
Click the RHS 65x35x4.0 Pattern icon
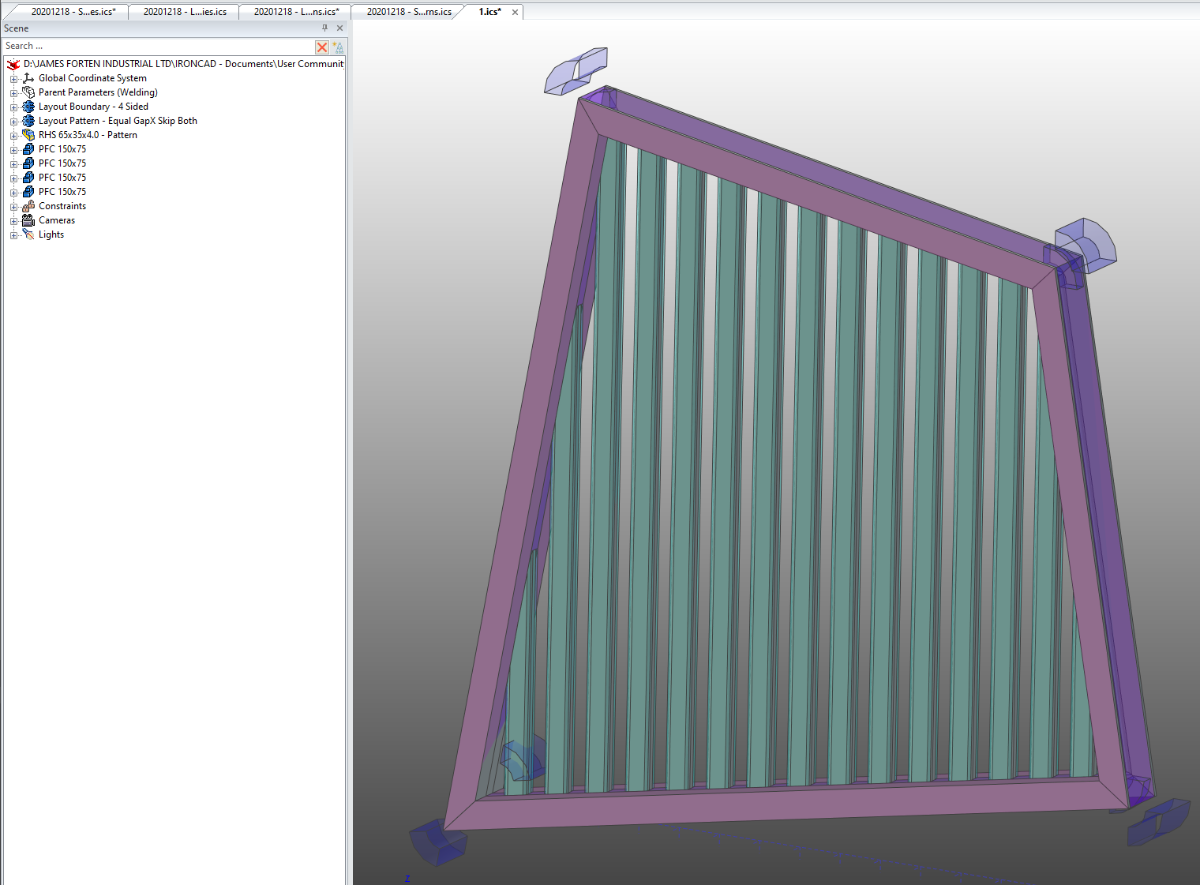[x=28, y=135]
